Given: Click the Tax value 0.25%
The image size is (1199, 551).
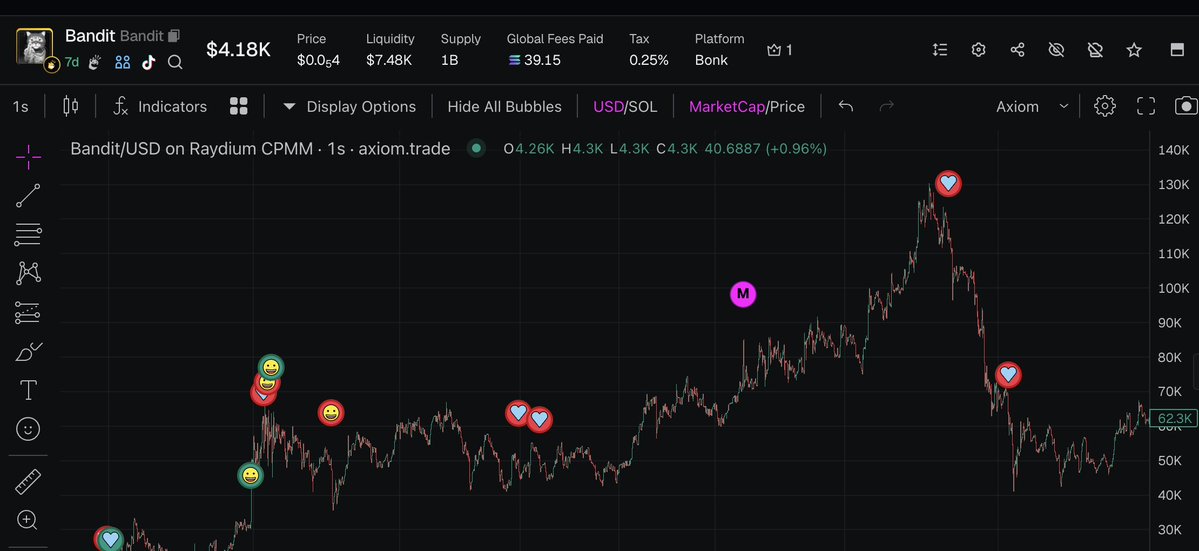Looking at the screenshot, I should tap(649, 60).
